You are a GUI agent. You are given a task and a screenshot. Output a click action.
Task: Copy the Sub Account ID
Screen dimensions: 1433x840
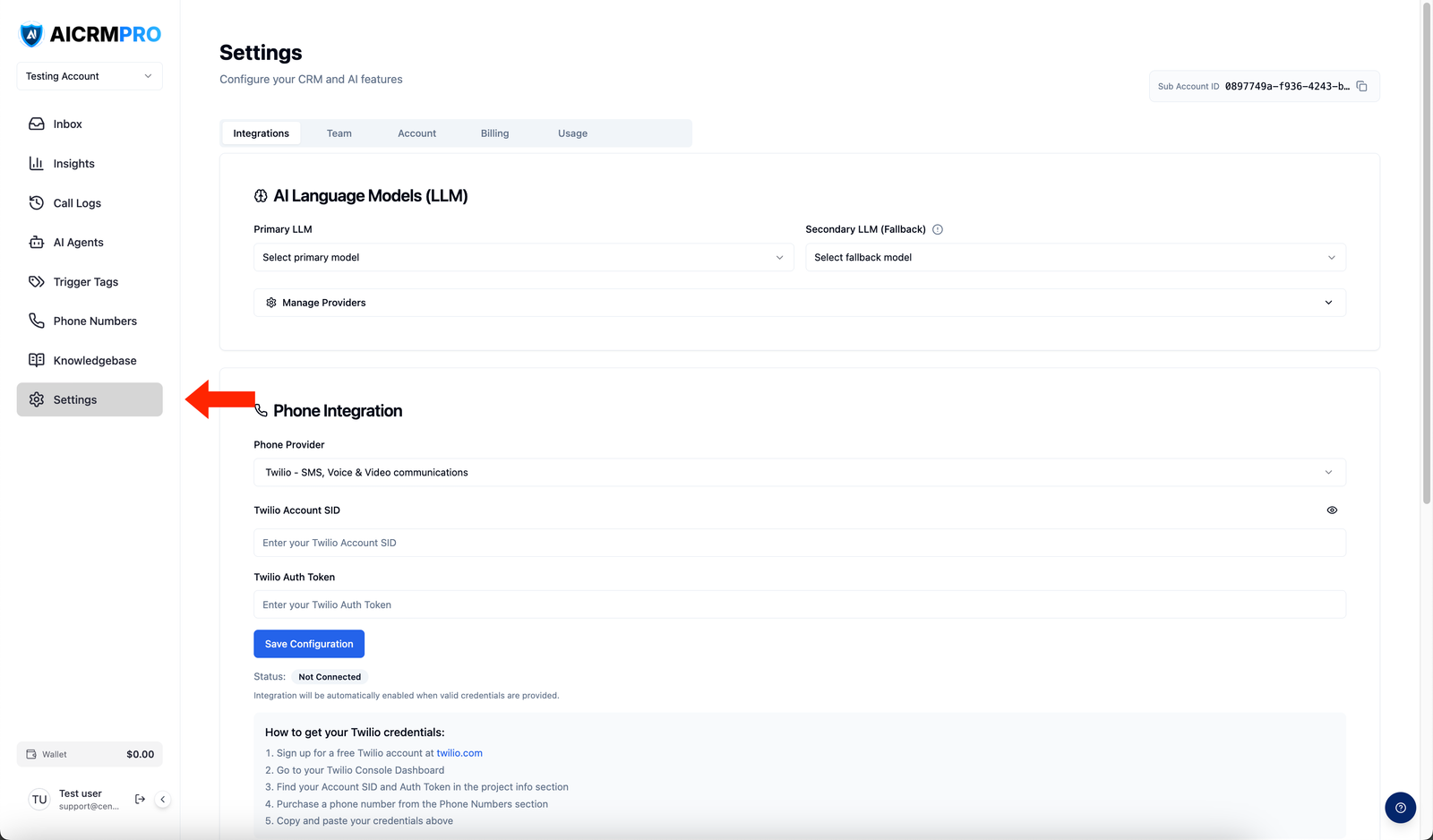pos(1361,86)
